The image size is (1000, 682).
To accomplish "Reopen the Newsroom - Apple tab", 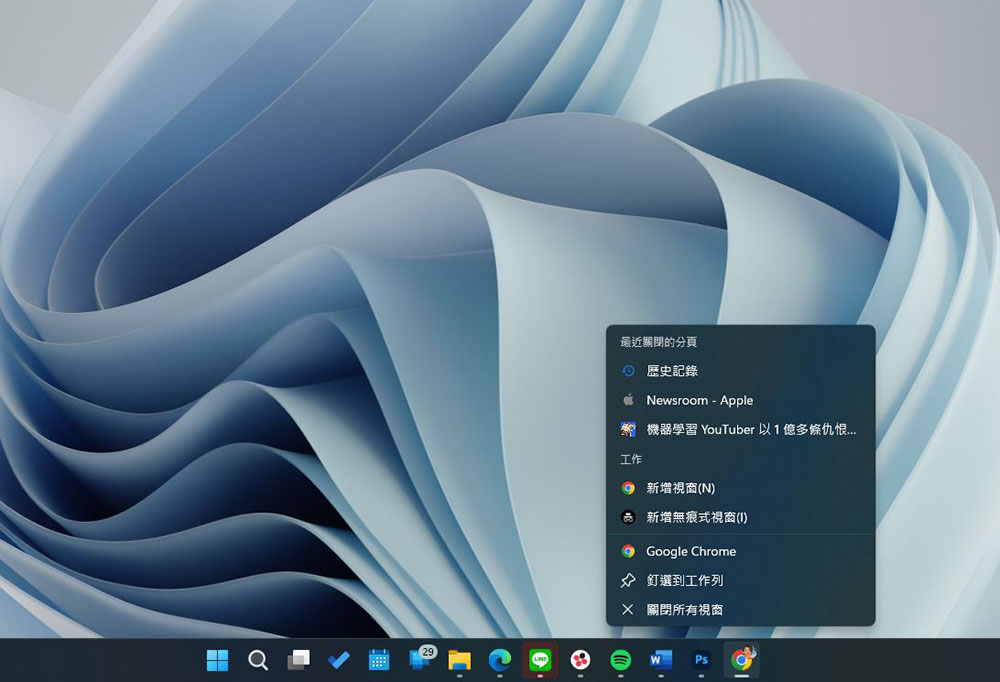I will (699, 400).
